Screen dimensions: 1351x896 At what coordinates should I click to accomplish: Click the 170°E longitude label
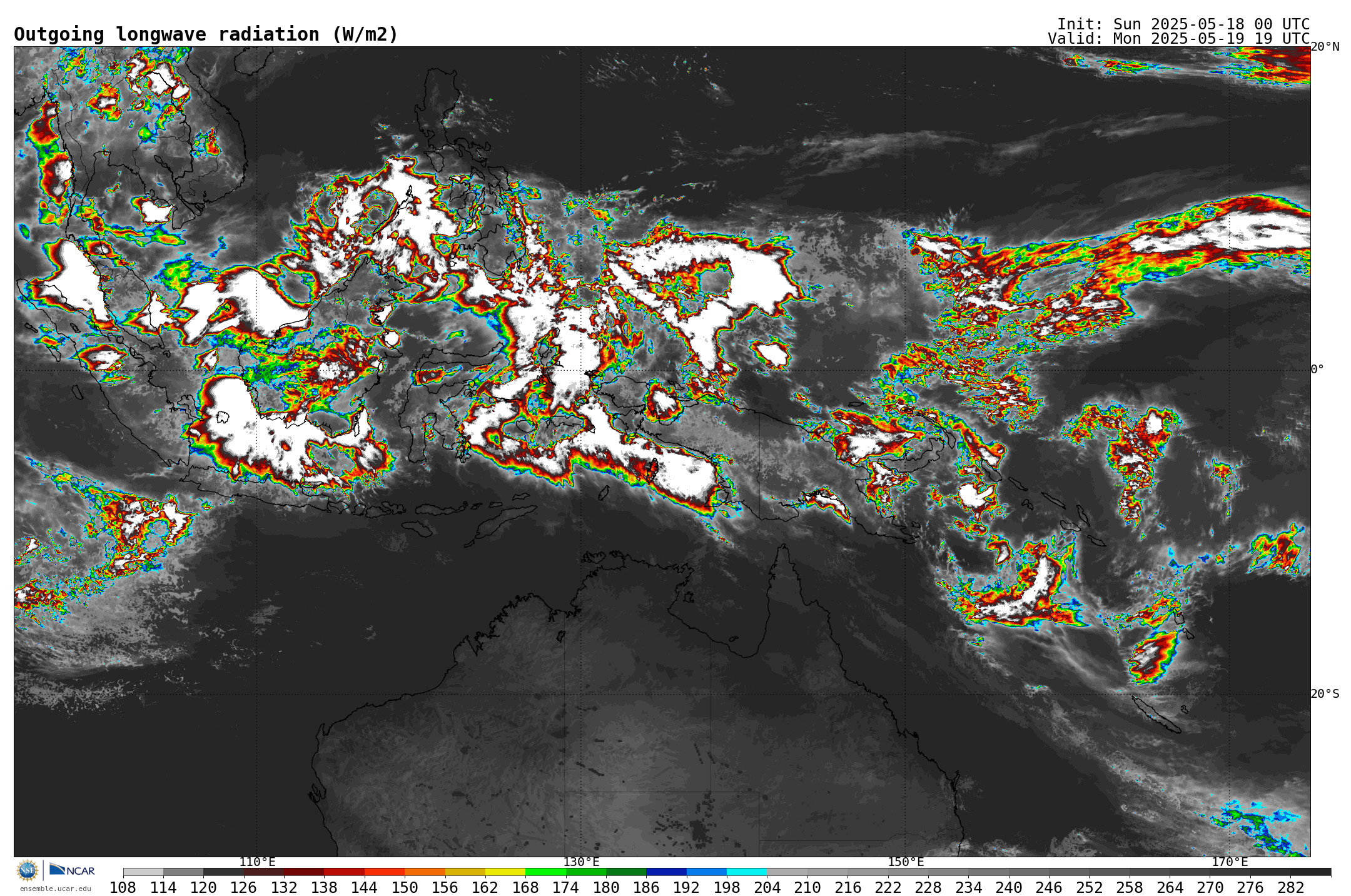point(1230,862)
